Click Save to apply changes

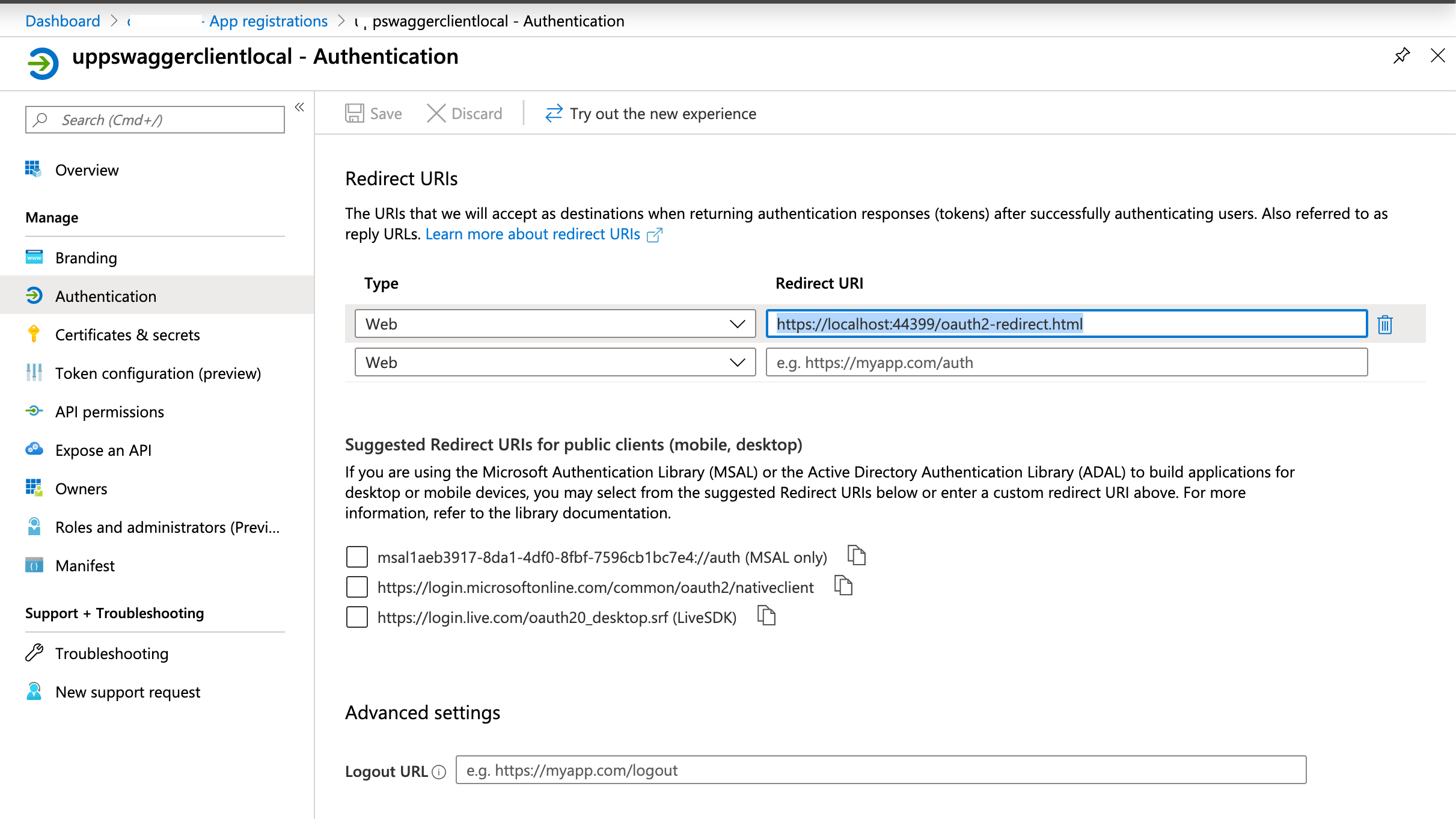[373, 113]
